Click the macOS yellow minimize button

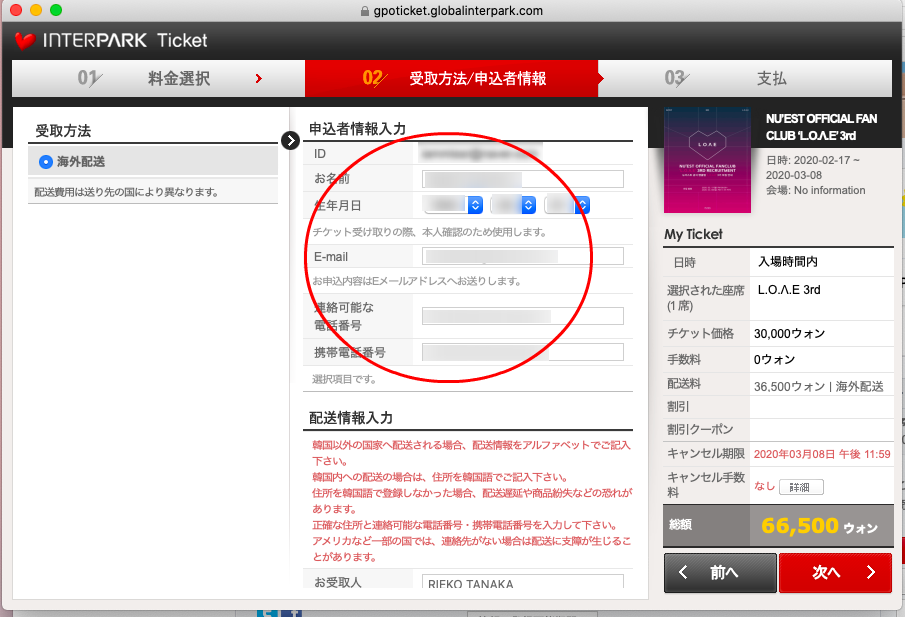[36, 10]
